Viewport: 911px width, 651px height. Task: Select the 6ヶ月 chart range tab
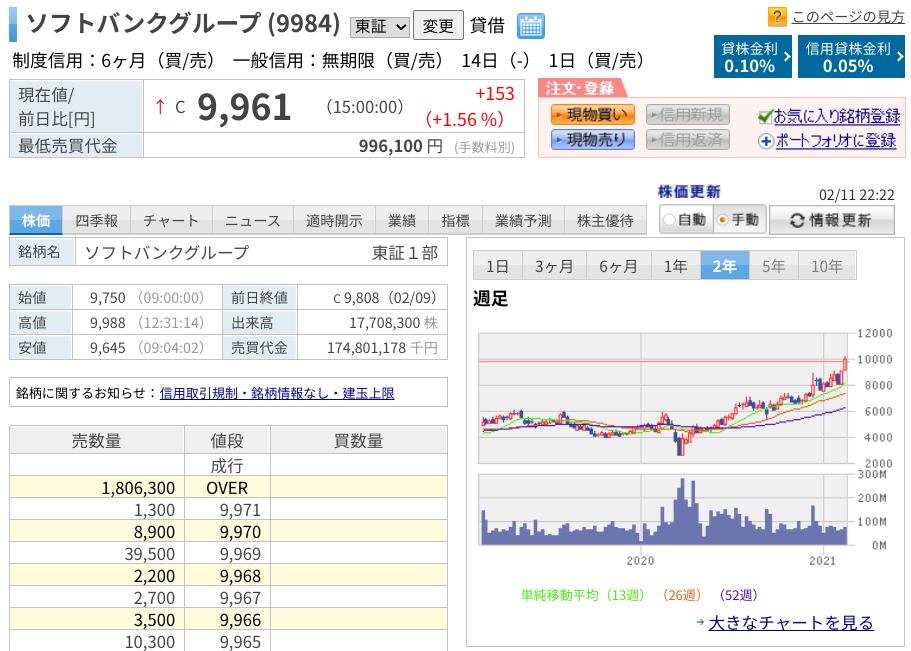tap(619, 266)
